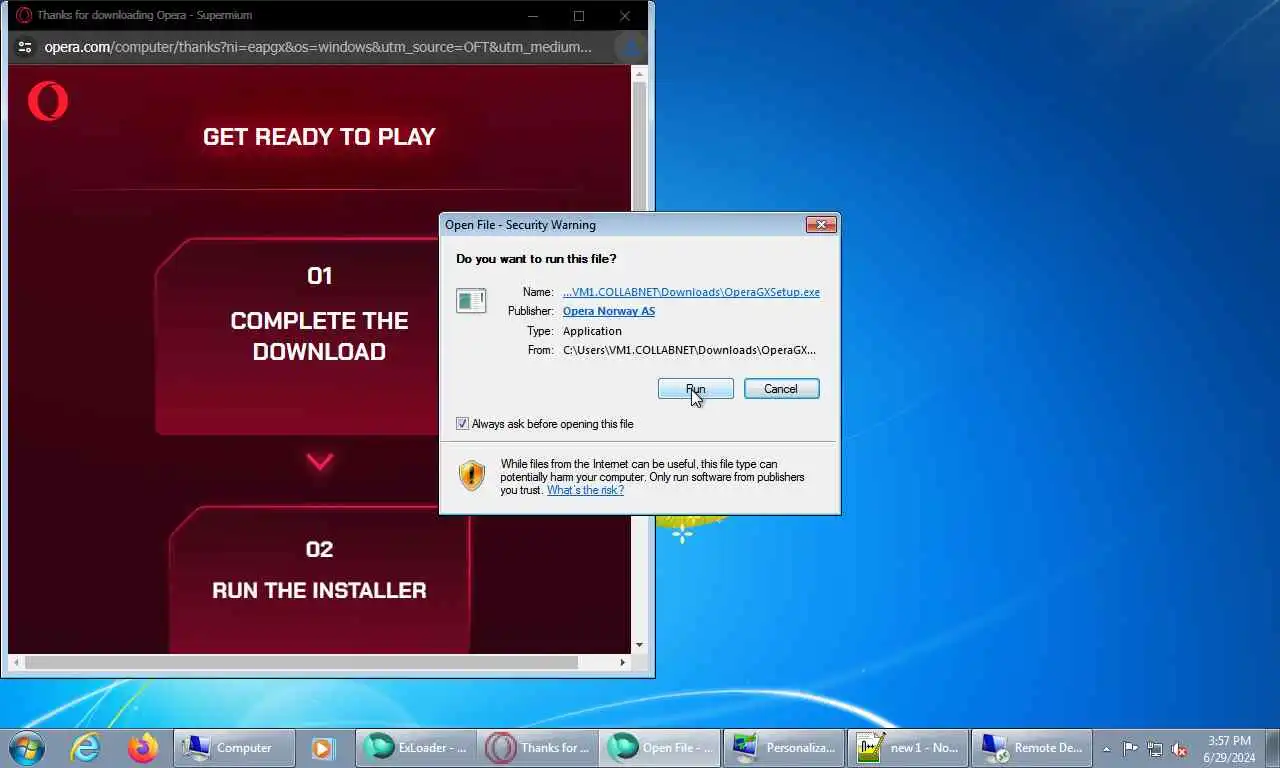Click the GET READY TO PLAY heading

click(319, 137)
